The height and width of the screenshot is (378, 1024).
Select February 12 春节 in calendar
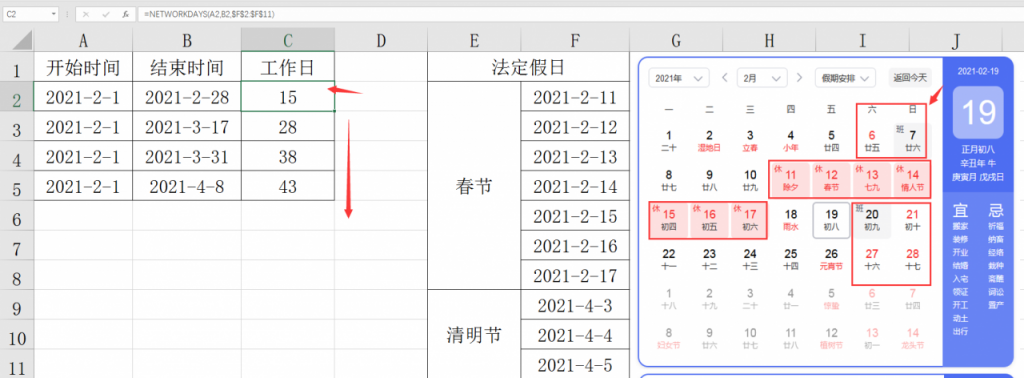pos(831,180)
